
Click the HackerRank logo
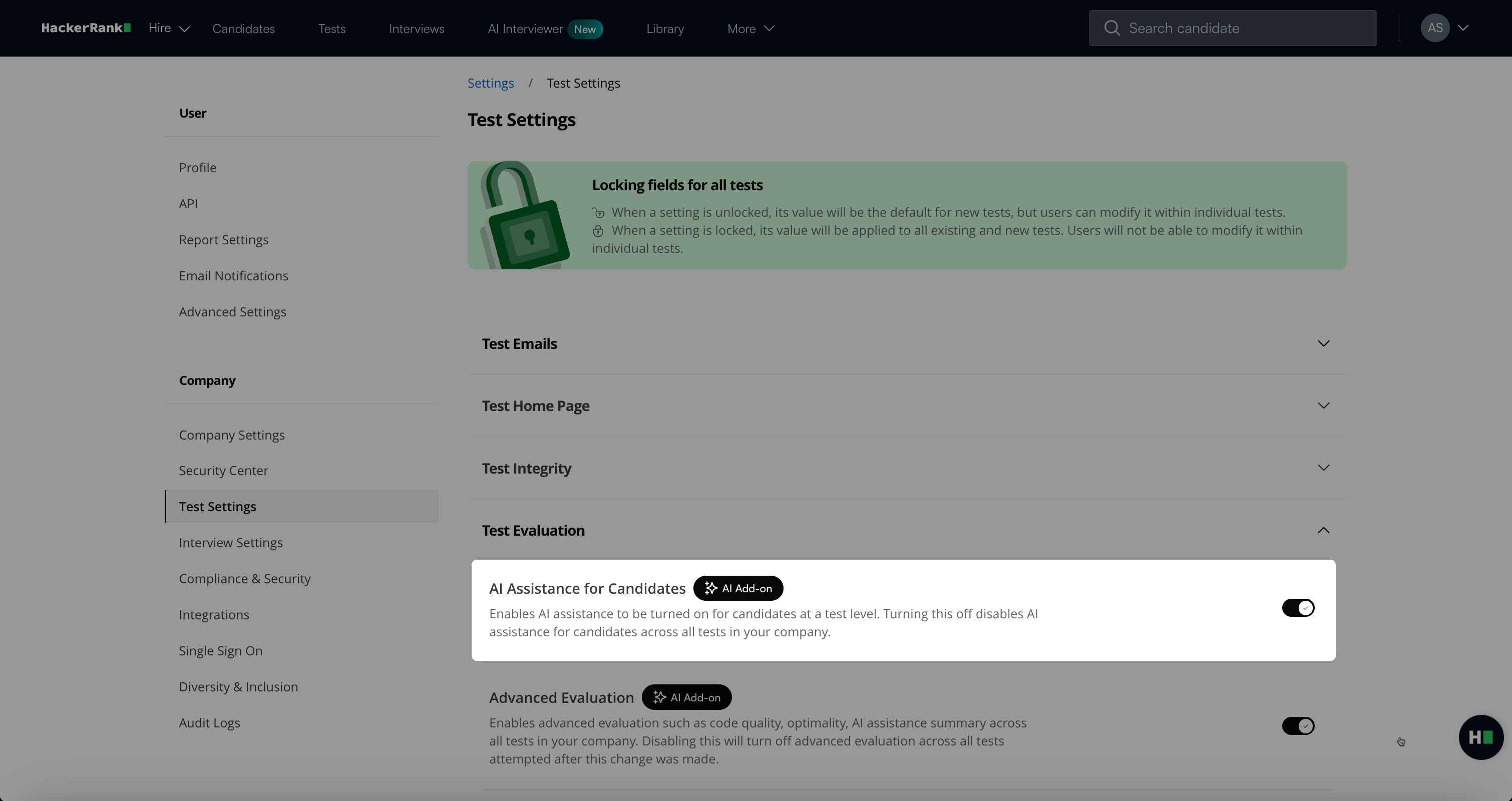[86, 28]
